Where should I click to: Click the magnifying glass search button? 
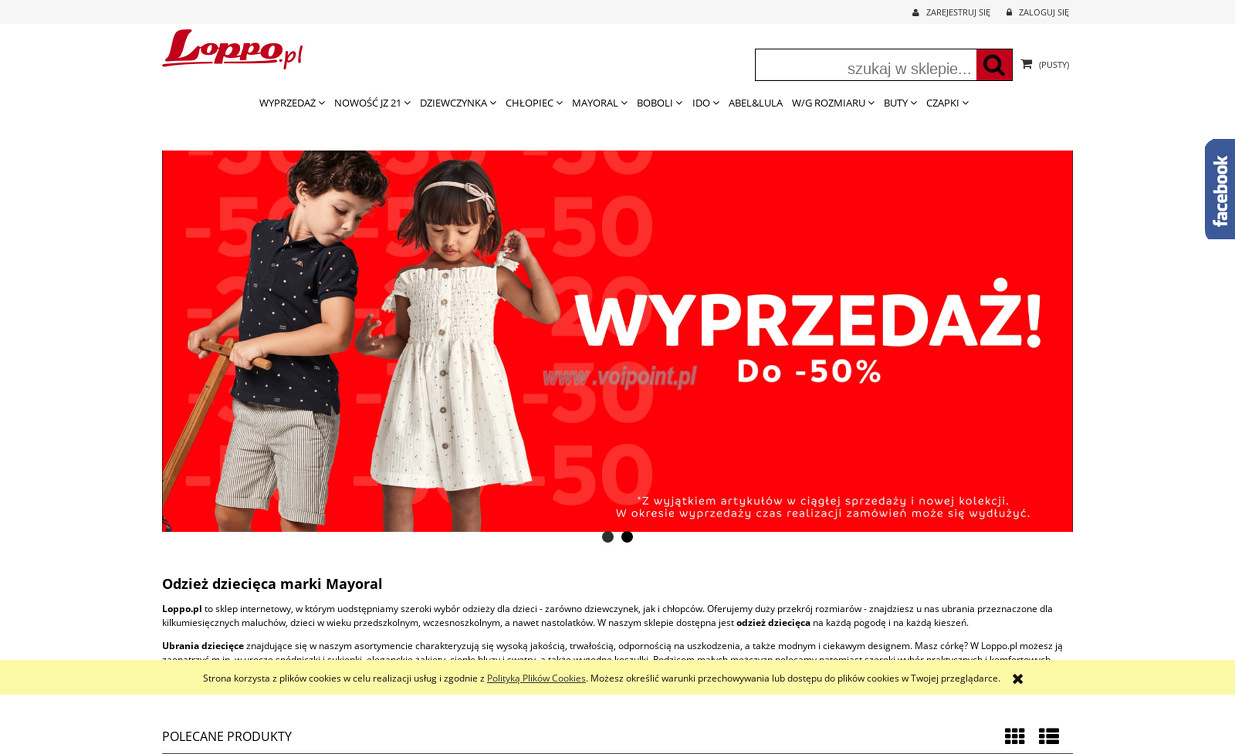pyautogui.click(x=994, y=65)
